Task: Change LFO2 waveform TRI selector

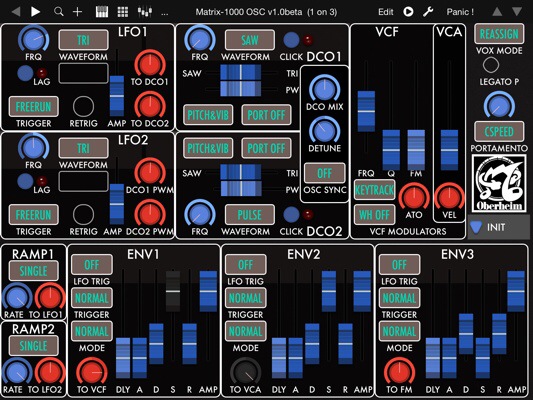Action: pyautogui.click(x=83, y=148)
